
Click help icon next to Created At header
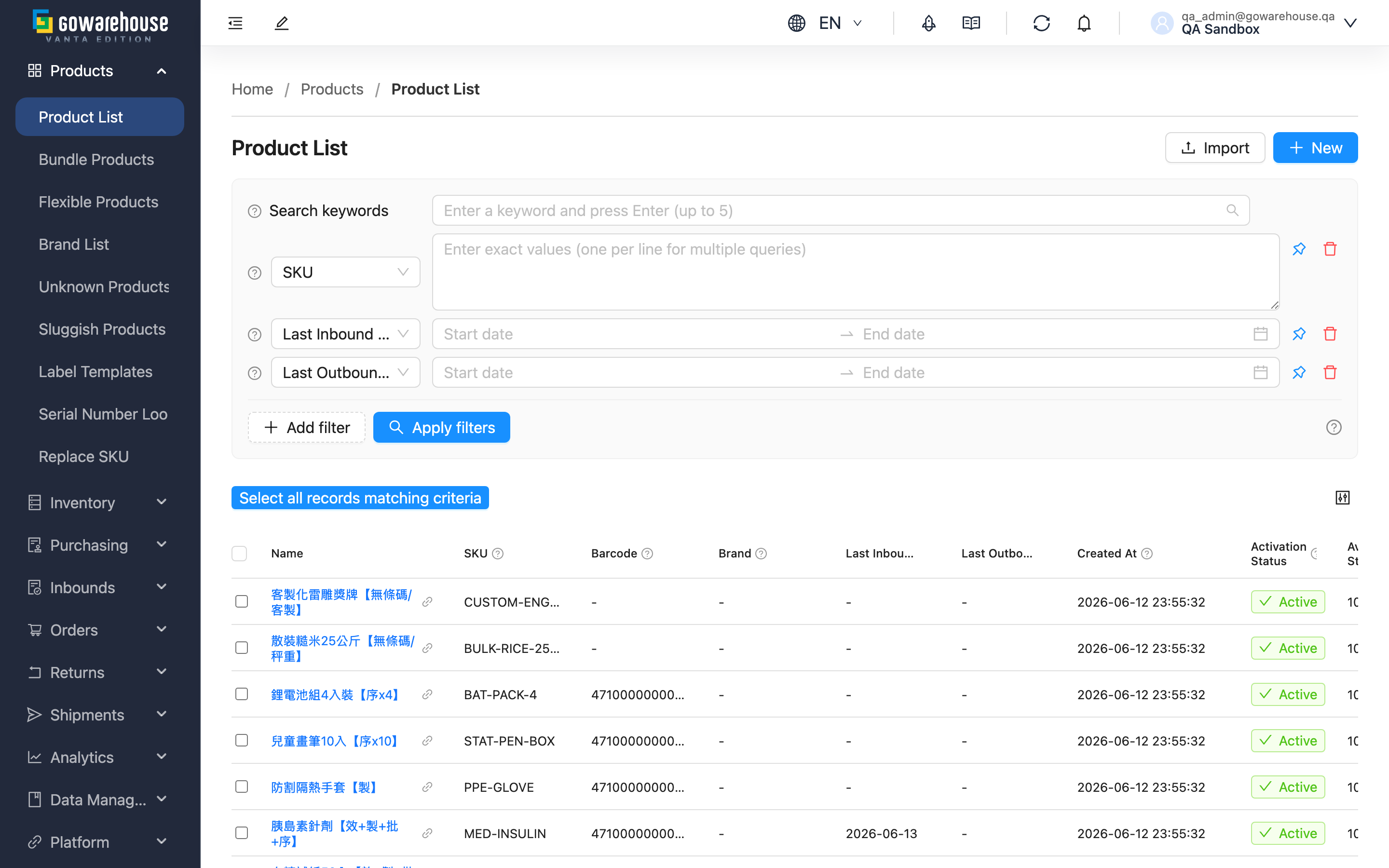1146,554
